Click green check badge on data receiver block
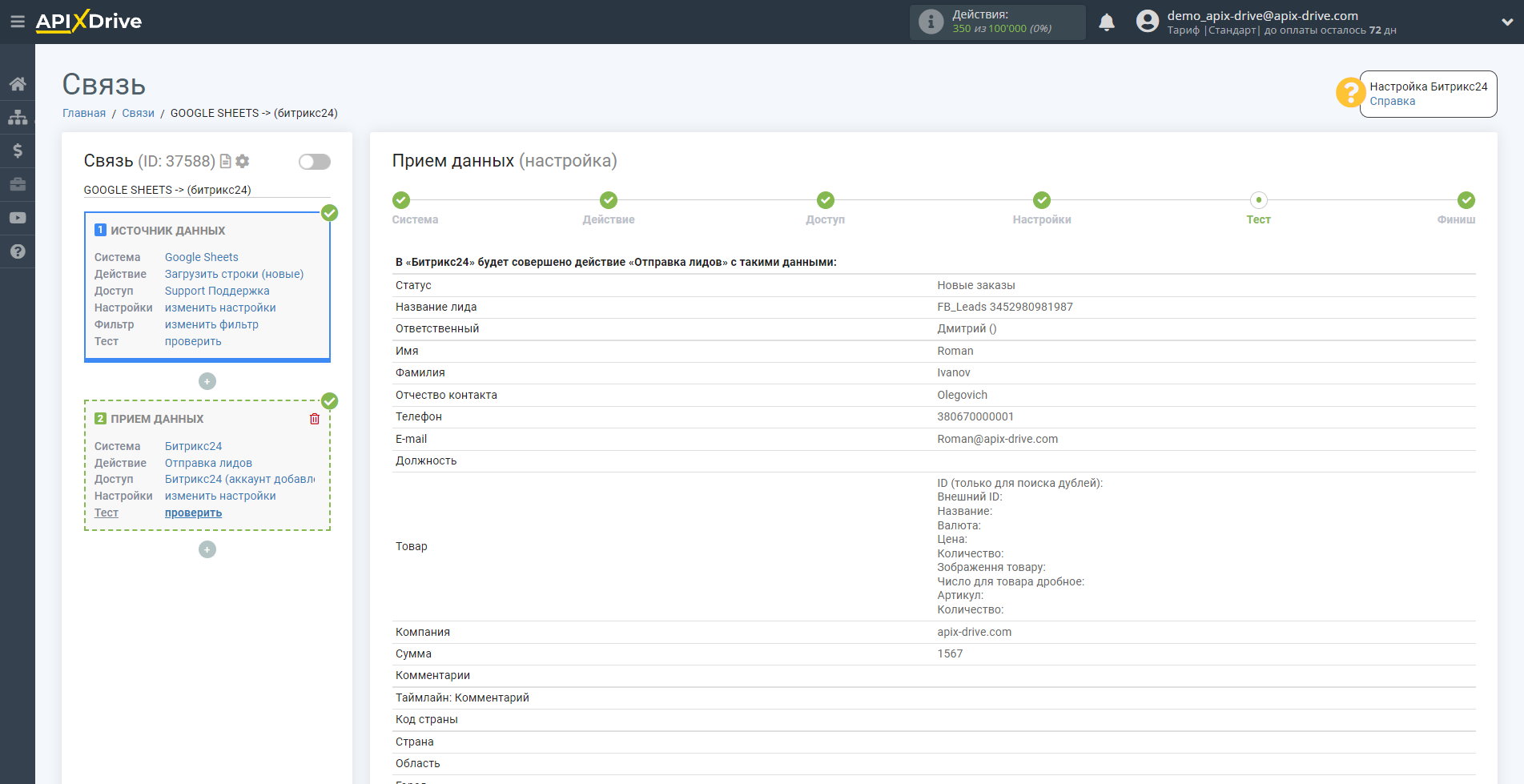1524x784 pixels. click(x=329, y=401)
